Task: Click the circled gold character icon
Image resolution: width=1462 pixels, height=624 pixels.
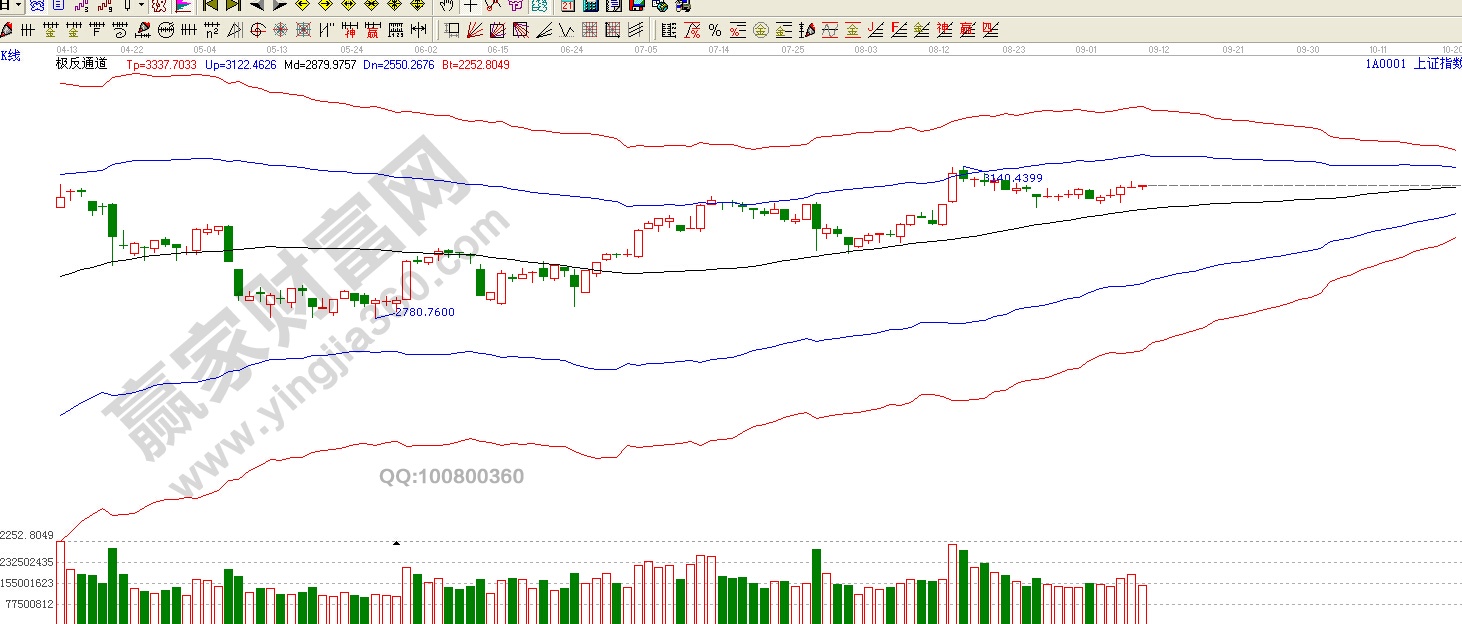Action: click(x=760, y=30)
